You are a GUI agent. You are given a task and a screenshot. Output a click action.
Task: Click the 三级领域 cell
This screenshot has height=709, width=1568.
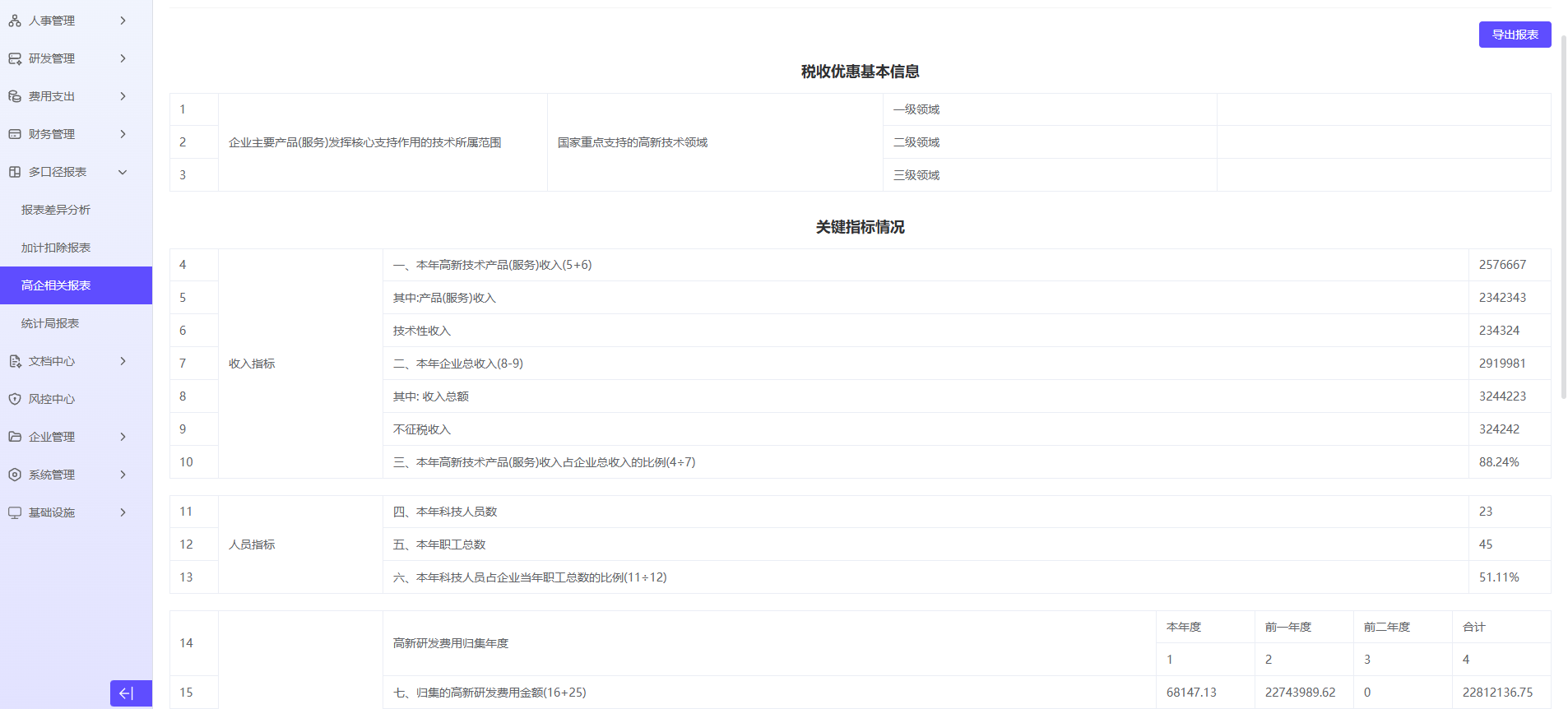click(1050, 175)
